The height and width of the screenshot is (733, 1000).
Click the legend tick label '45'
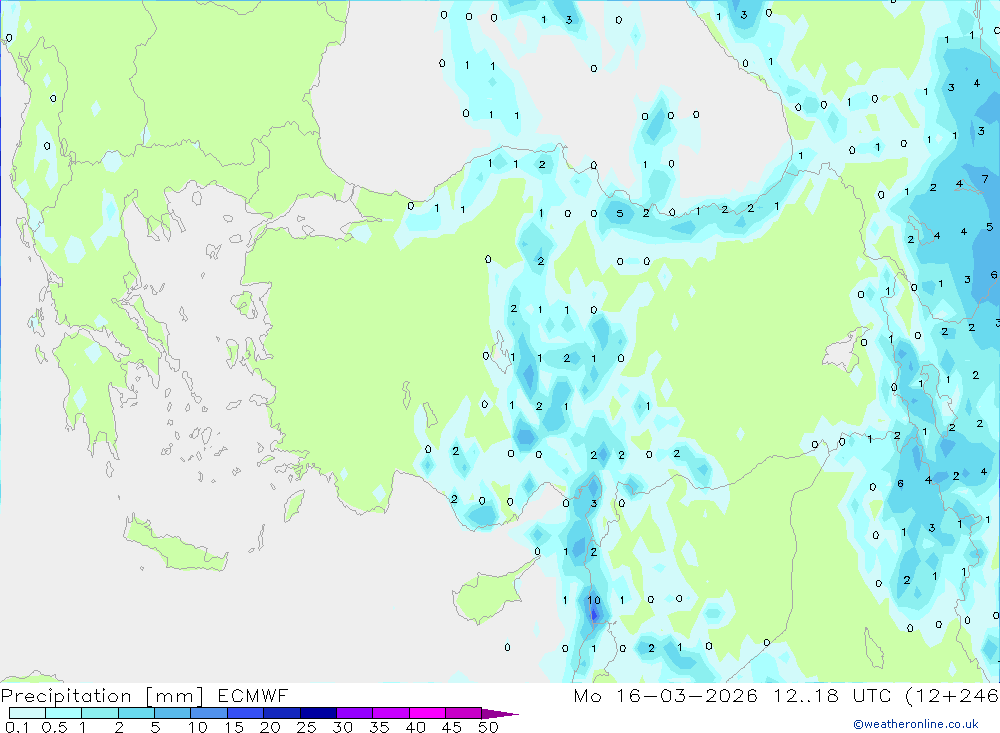(452, 727)
